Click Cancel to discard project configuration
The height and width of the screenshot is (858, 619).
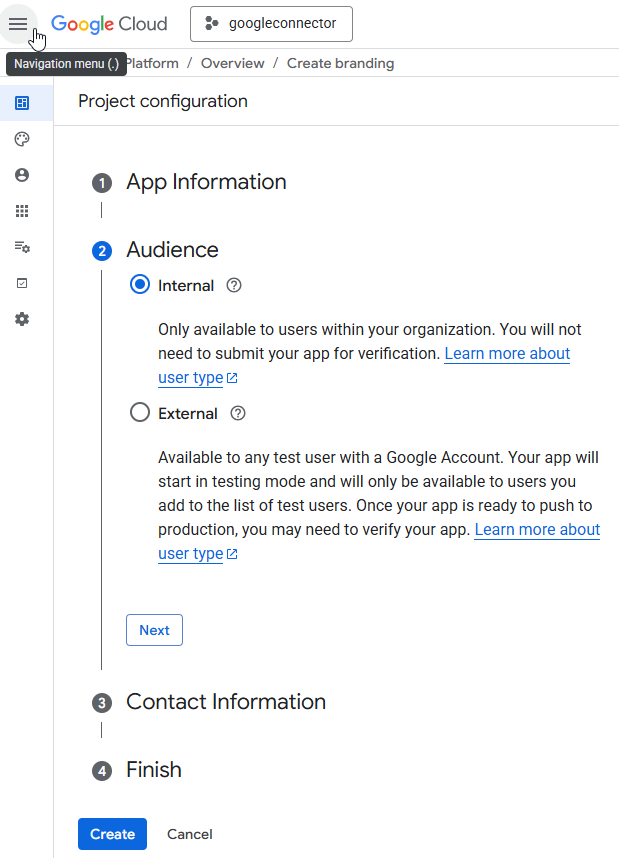click(x=189, y=834)
